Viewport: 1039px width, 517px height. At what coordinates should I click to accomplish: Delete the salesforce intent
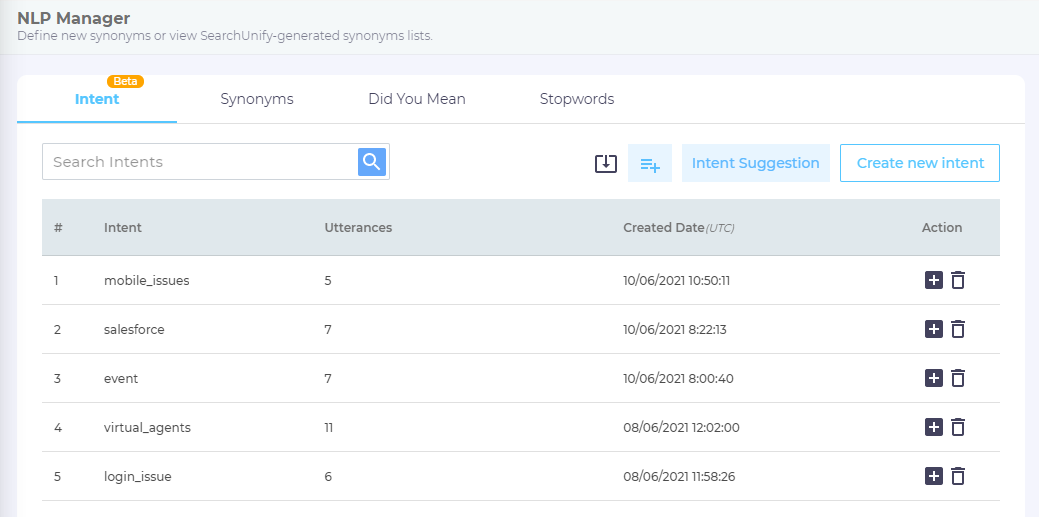click(958, 329)
